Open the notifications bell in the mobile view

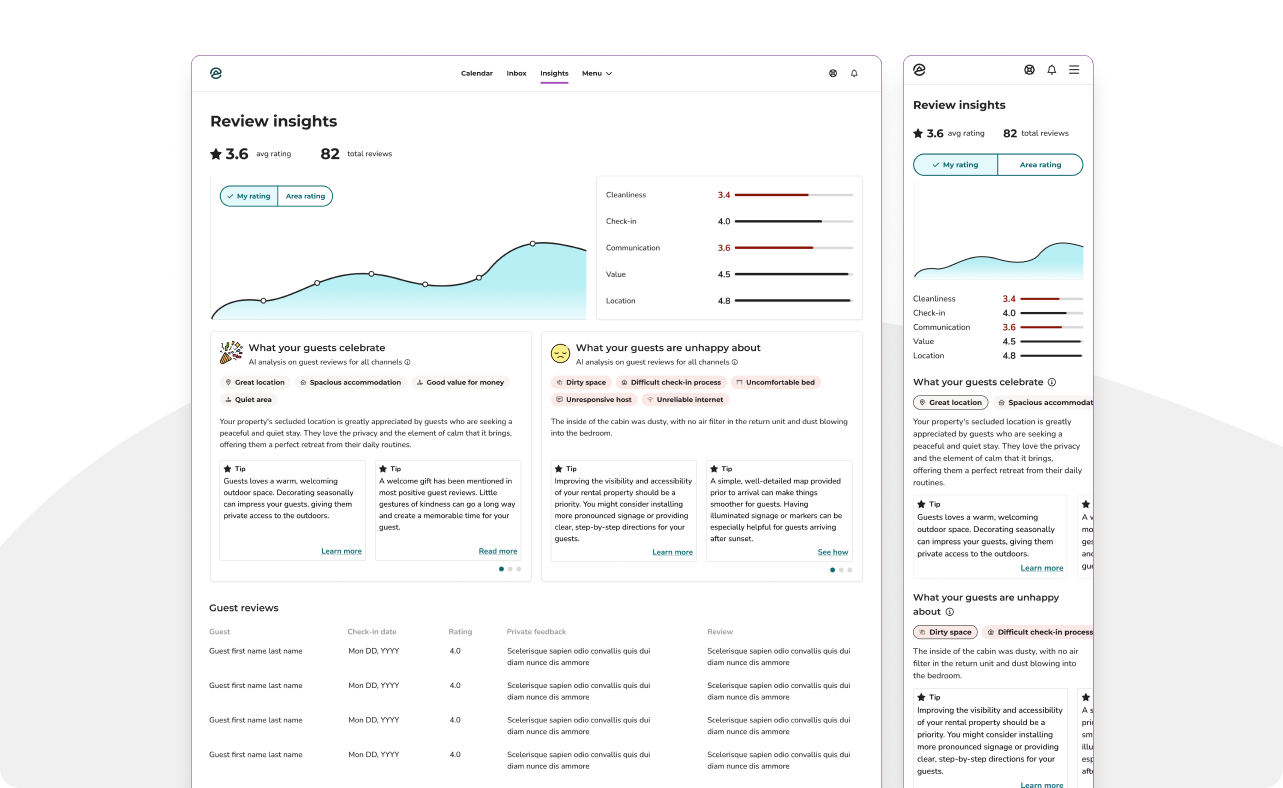(x=1052, y=70)
